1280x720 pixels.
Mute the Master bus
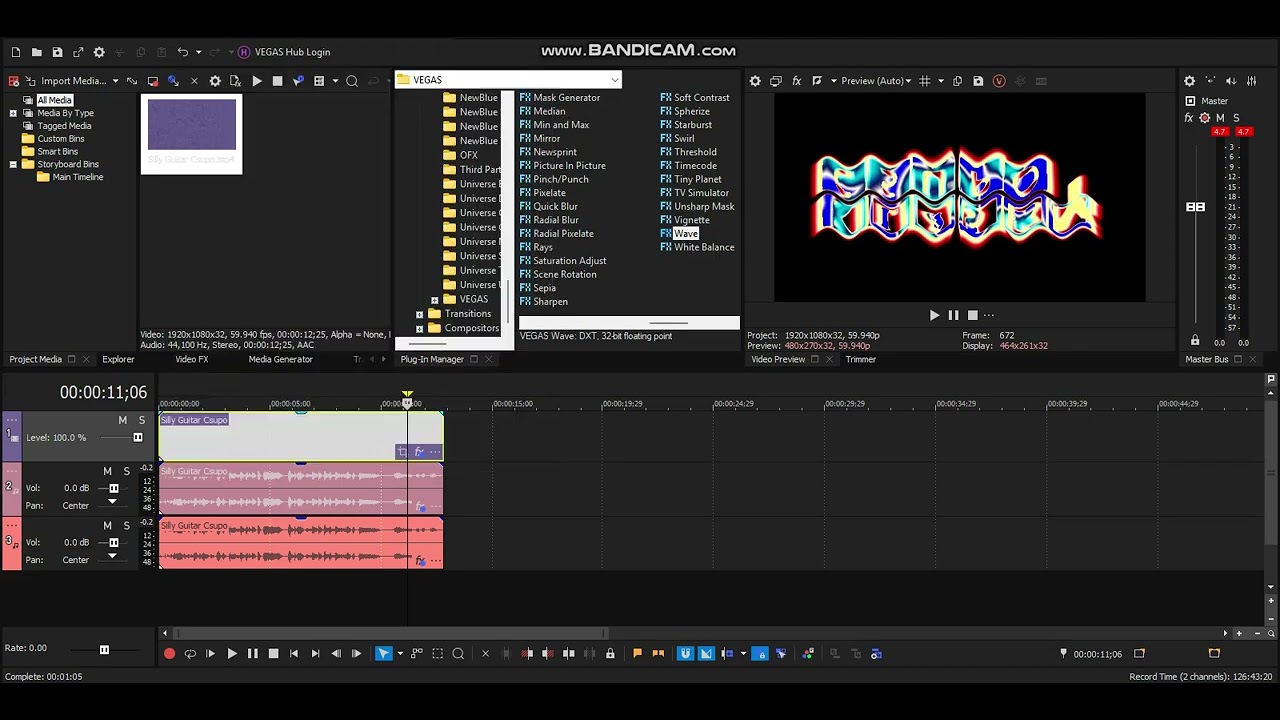click(1220, 118)
